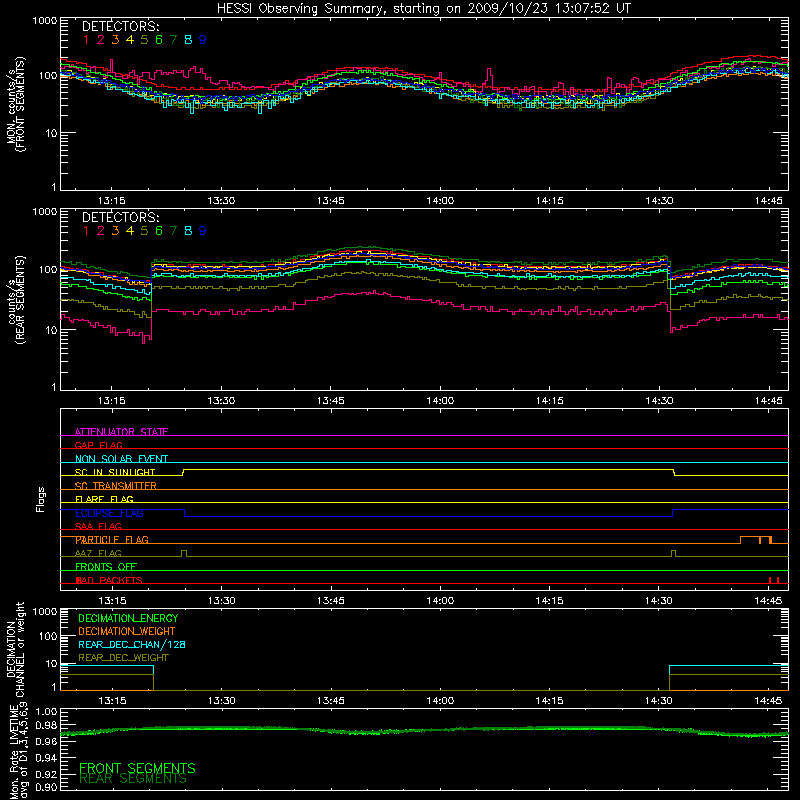This screenshot has width=800, height=800.
Task: Click FRONT SEGMENTS label in livetime plot
Action: 137,768
